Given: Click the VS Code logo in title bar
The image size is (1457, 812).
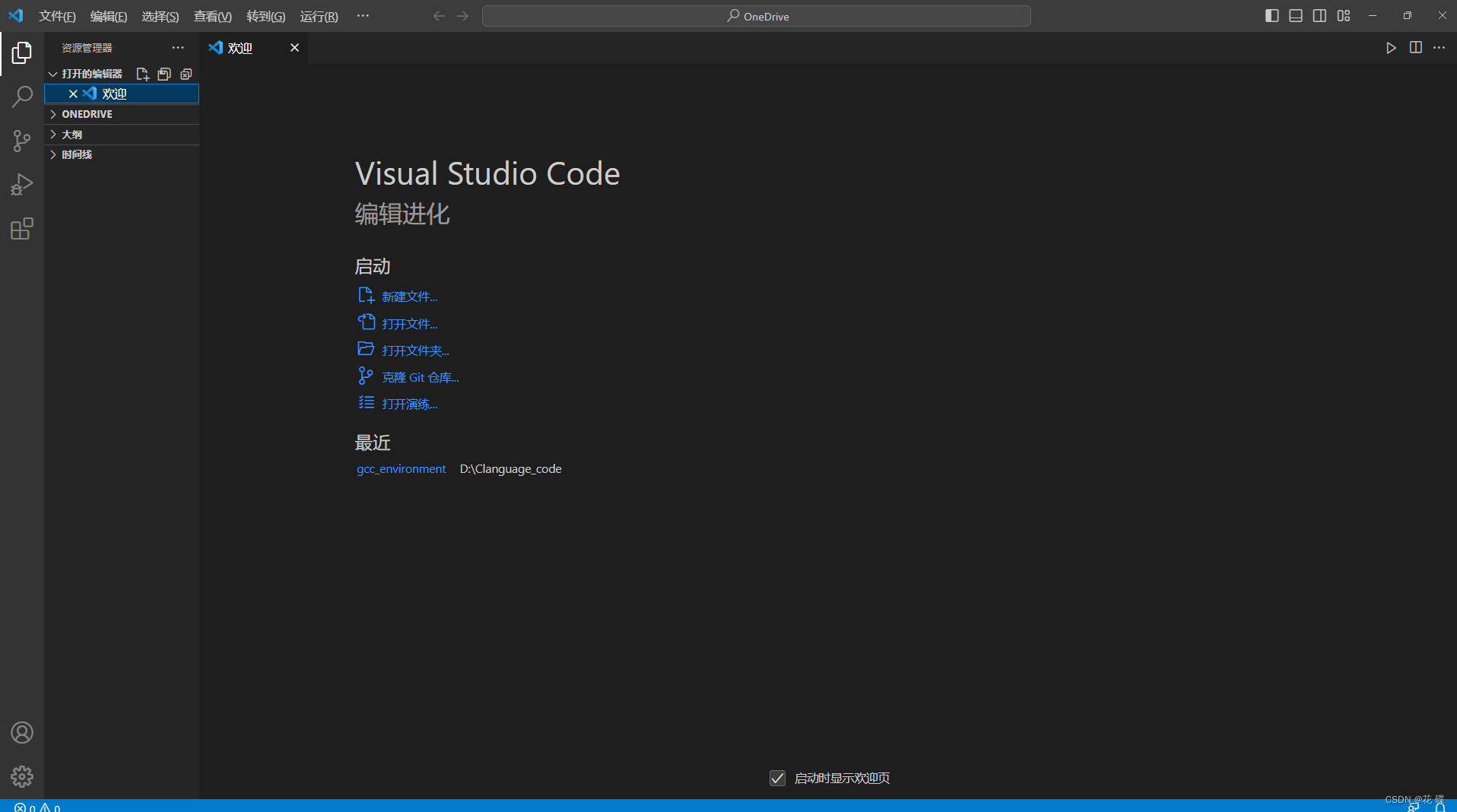Looking at the screenshot, I should [16, 15].
